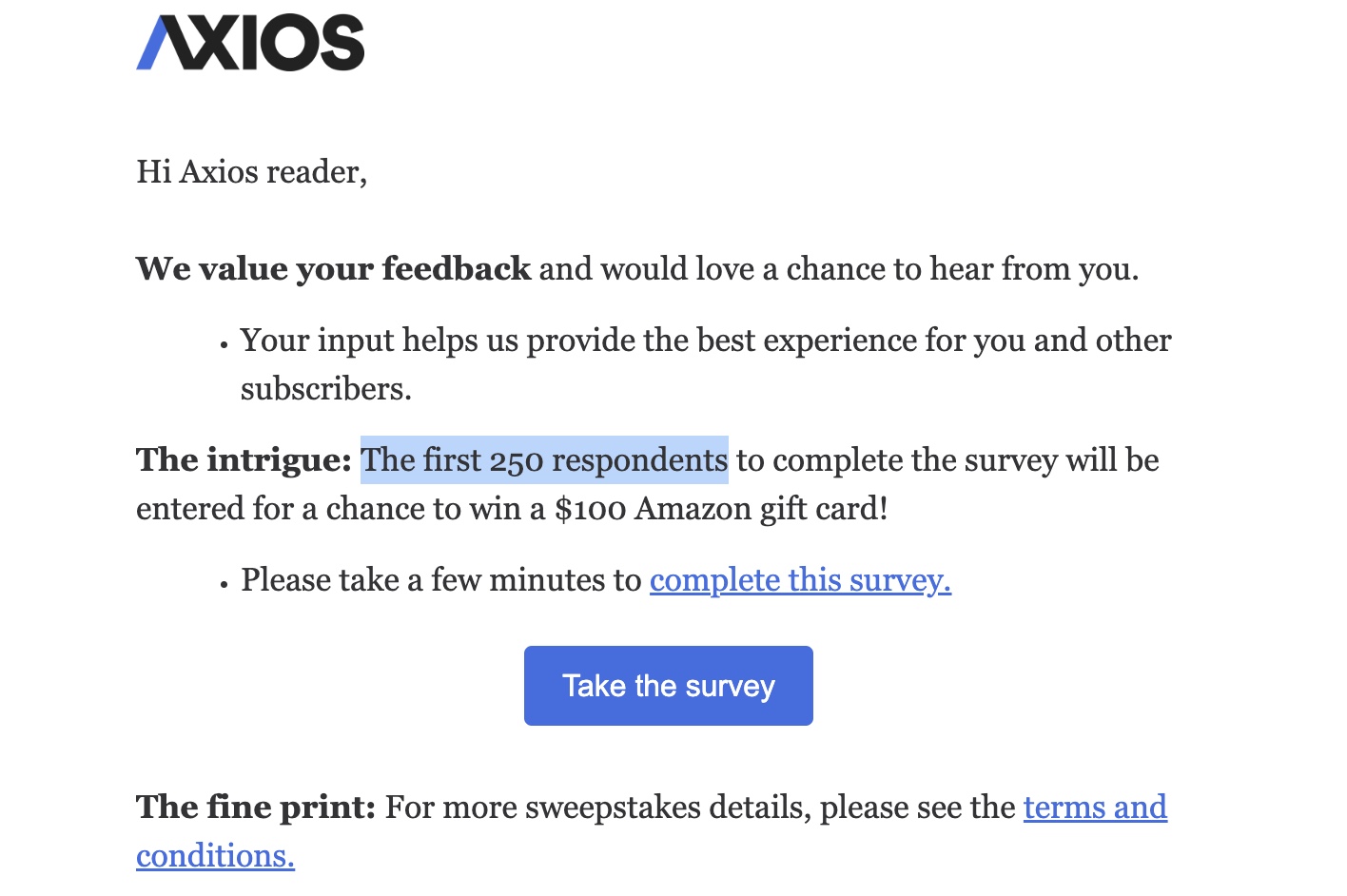Open the "terms and" link text
The image size is (1347, 896).
(x=1095, y=808)
